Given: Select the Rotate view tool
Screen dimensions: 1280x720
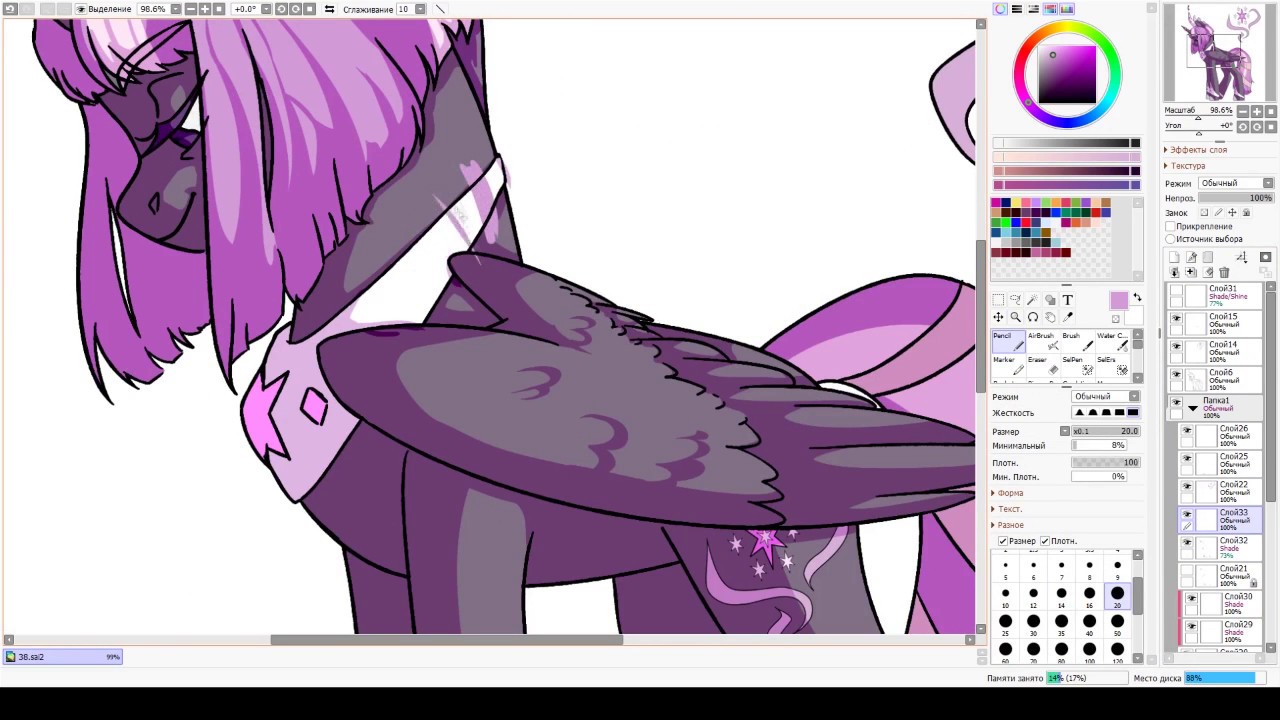Looking at the screenshot, I should (1032, 317).
